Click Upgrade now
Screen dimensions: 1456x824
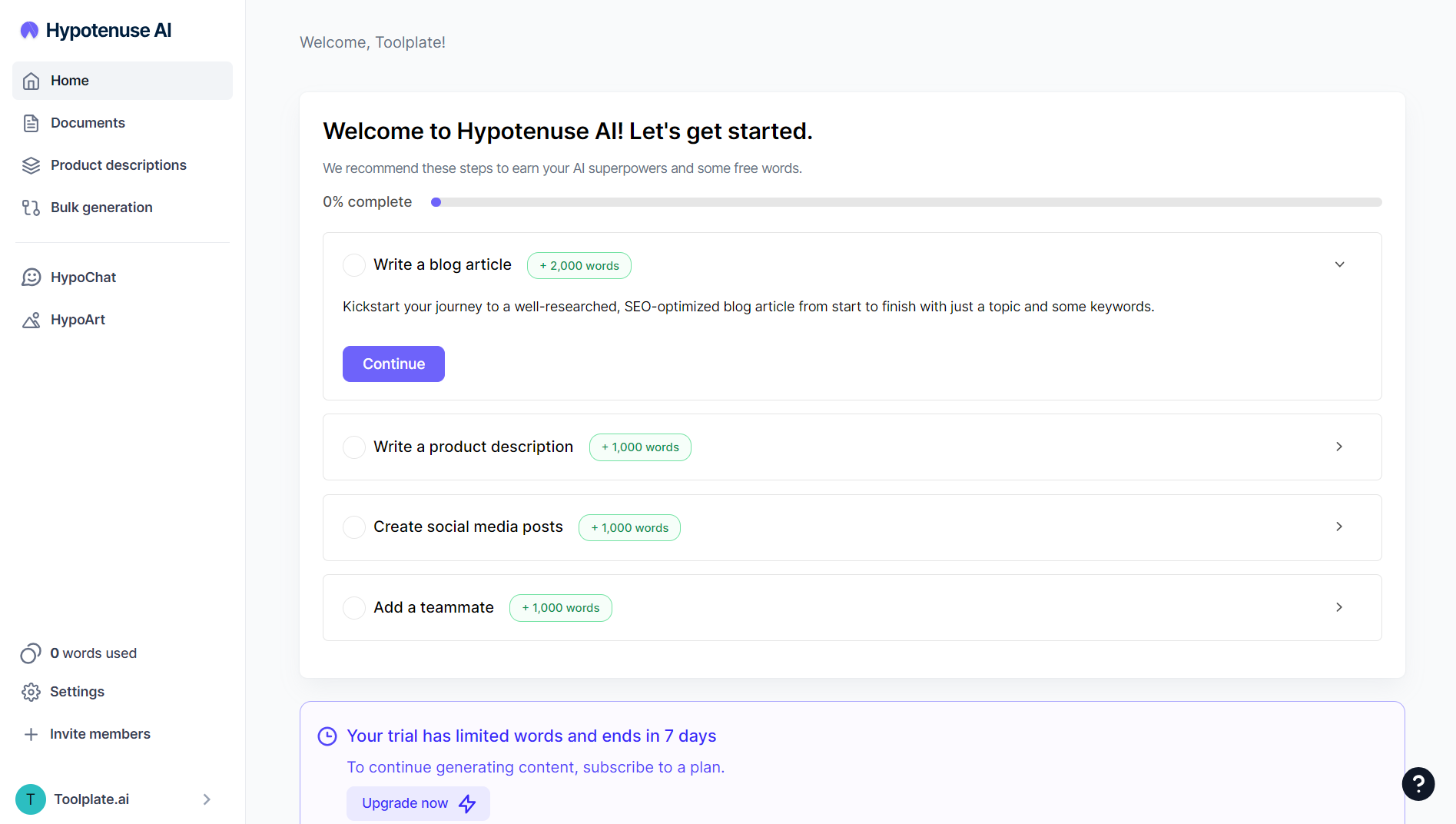point(418,803)
